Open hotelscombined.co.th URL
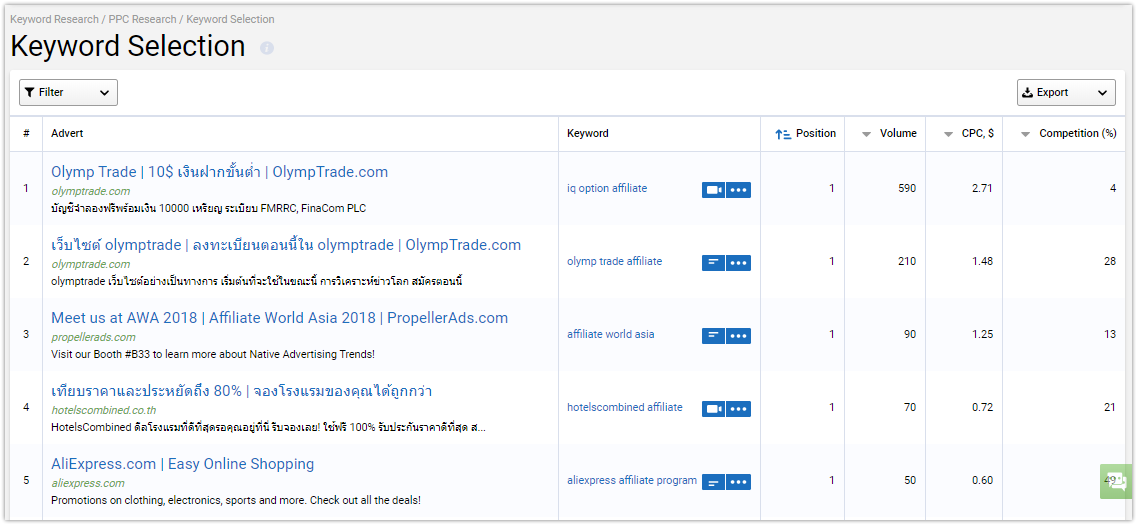The height and width of the screenshot is (525, 1137). [x=104, y=410]
